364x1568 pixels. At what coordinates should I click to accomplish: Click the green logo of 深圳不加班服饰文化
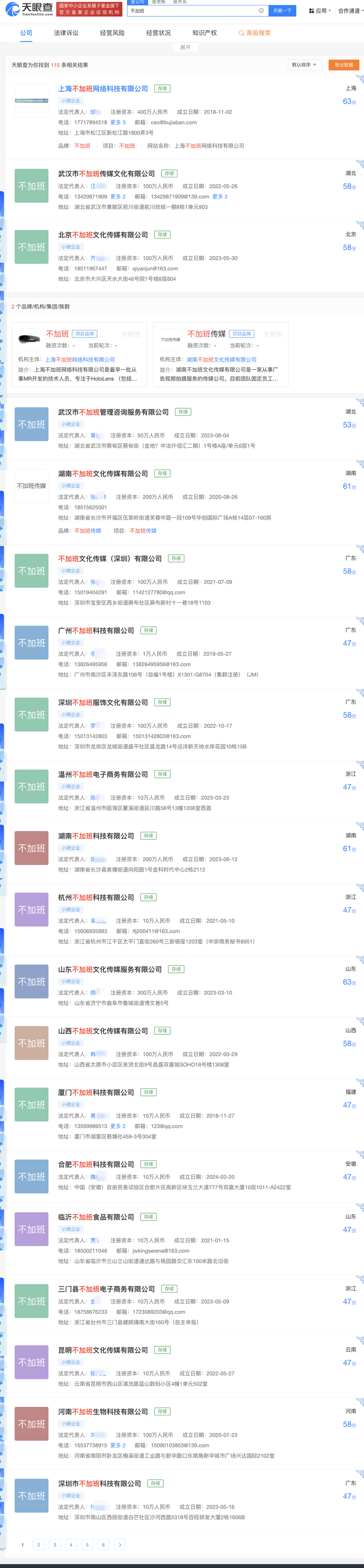(31, 714)
